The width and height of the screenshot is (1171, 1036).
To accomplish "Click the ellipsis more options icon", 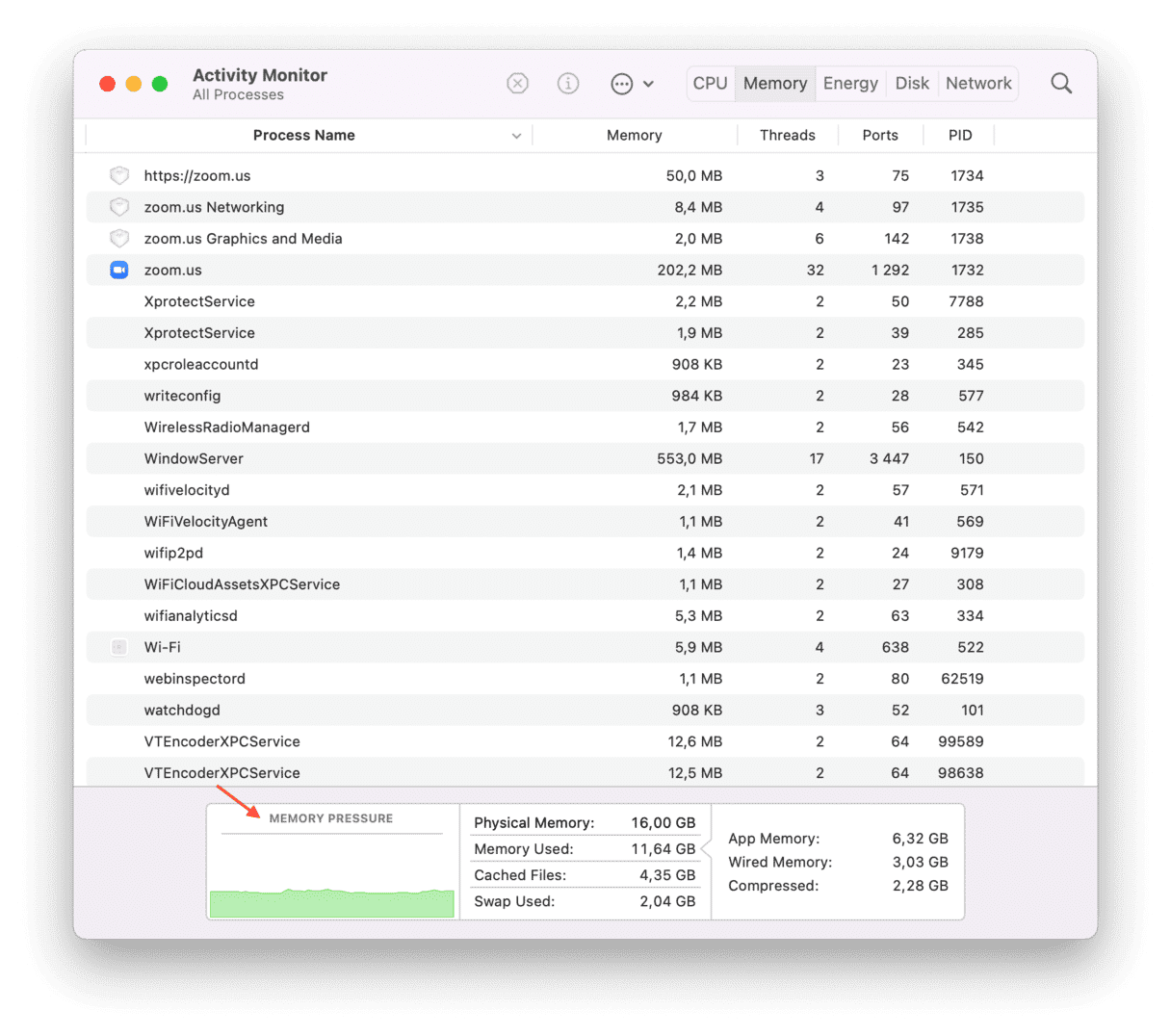I will coord(622,84).
